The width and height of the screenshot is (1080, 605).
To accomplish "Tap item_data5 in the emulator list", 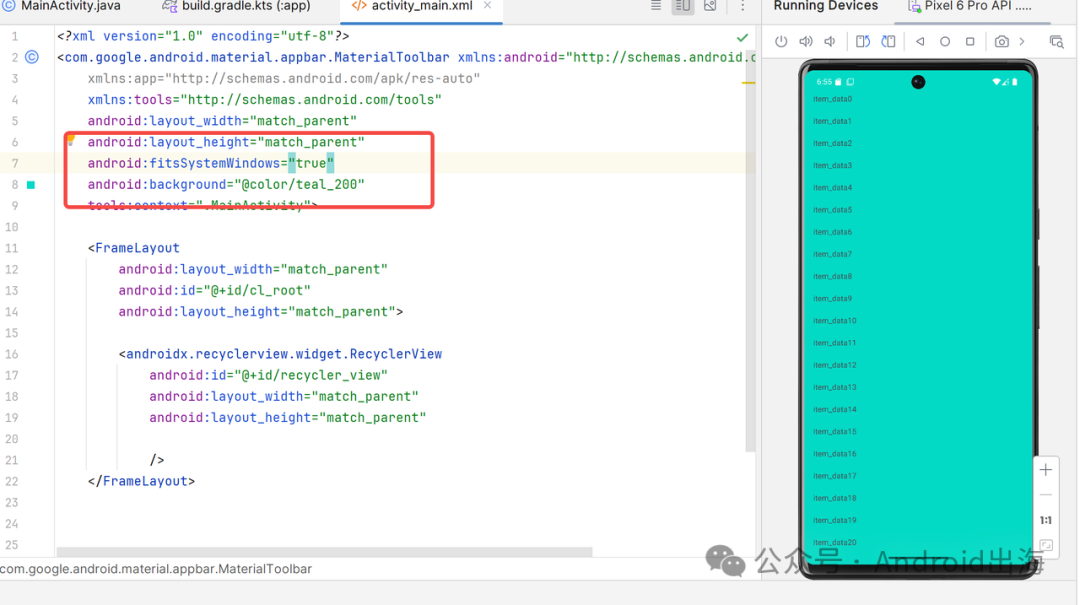I will pos(832,210).
